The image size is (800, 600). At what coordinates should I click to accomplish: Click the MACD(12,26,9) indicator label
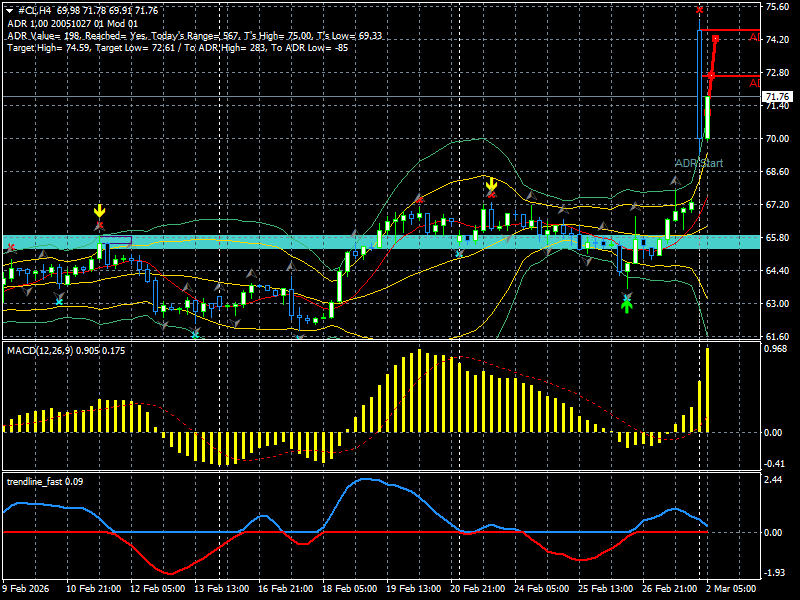coord(40,351)
